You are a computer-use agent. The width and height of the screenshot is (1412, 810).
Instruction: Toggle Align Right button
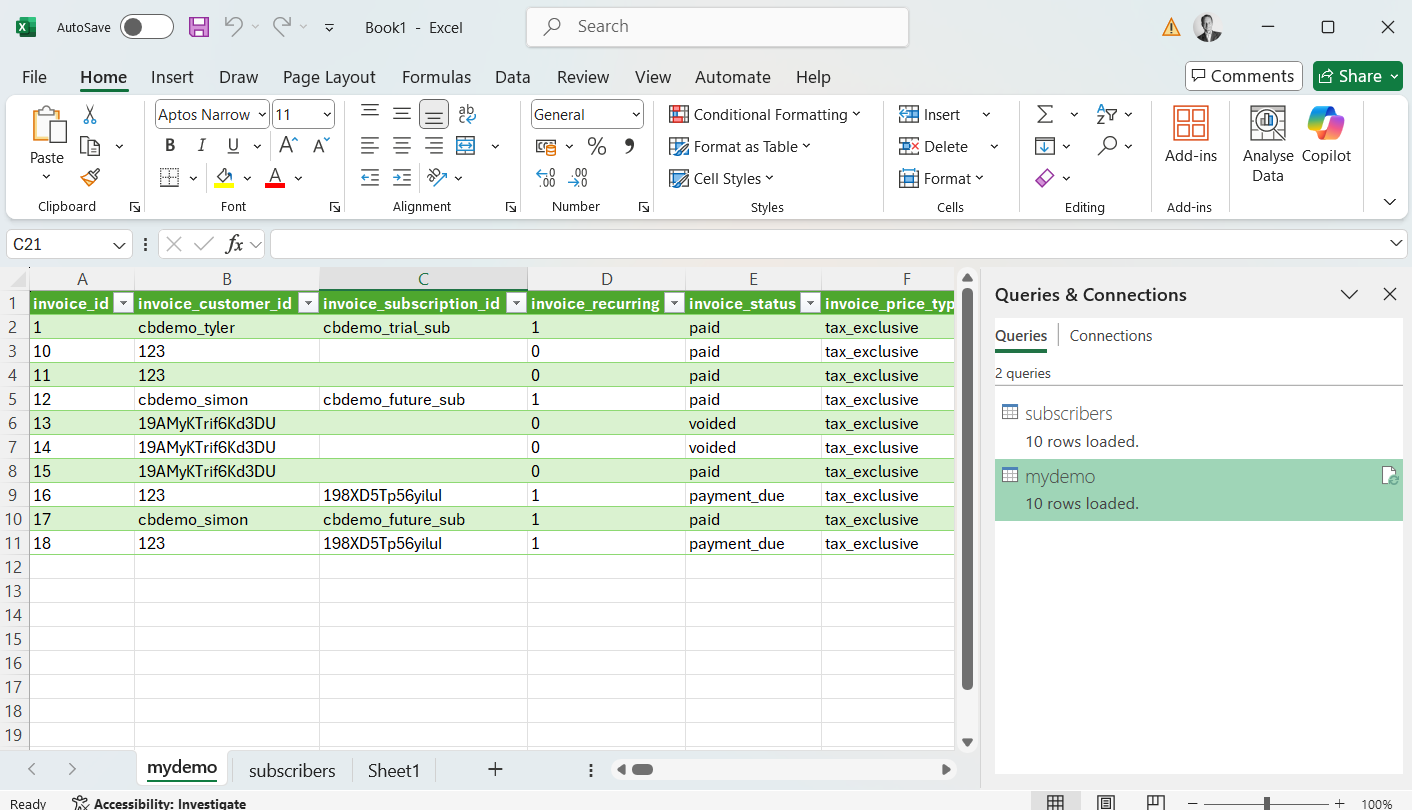click(434, 146)
